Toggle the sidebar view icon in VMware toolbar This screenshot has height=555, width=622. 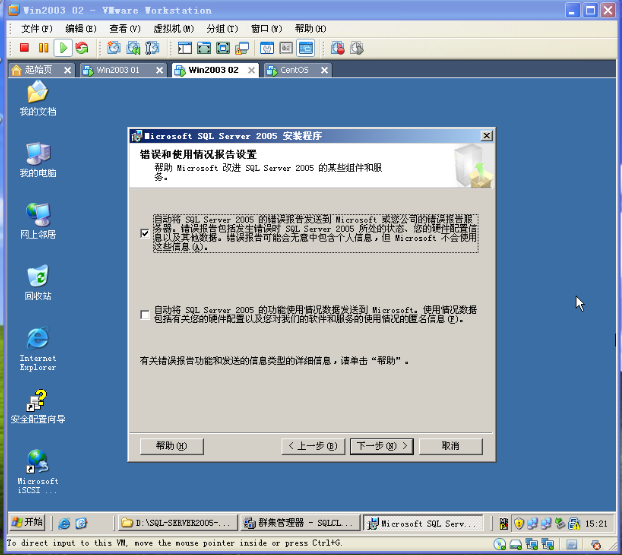tap(185, 48)
